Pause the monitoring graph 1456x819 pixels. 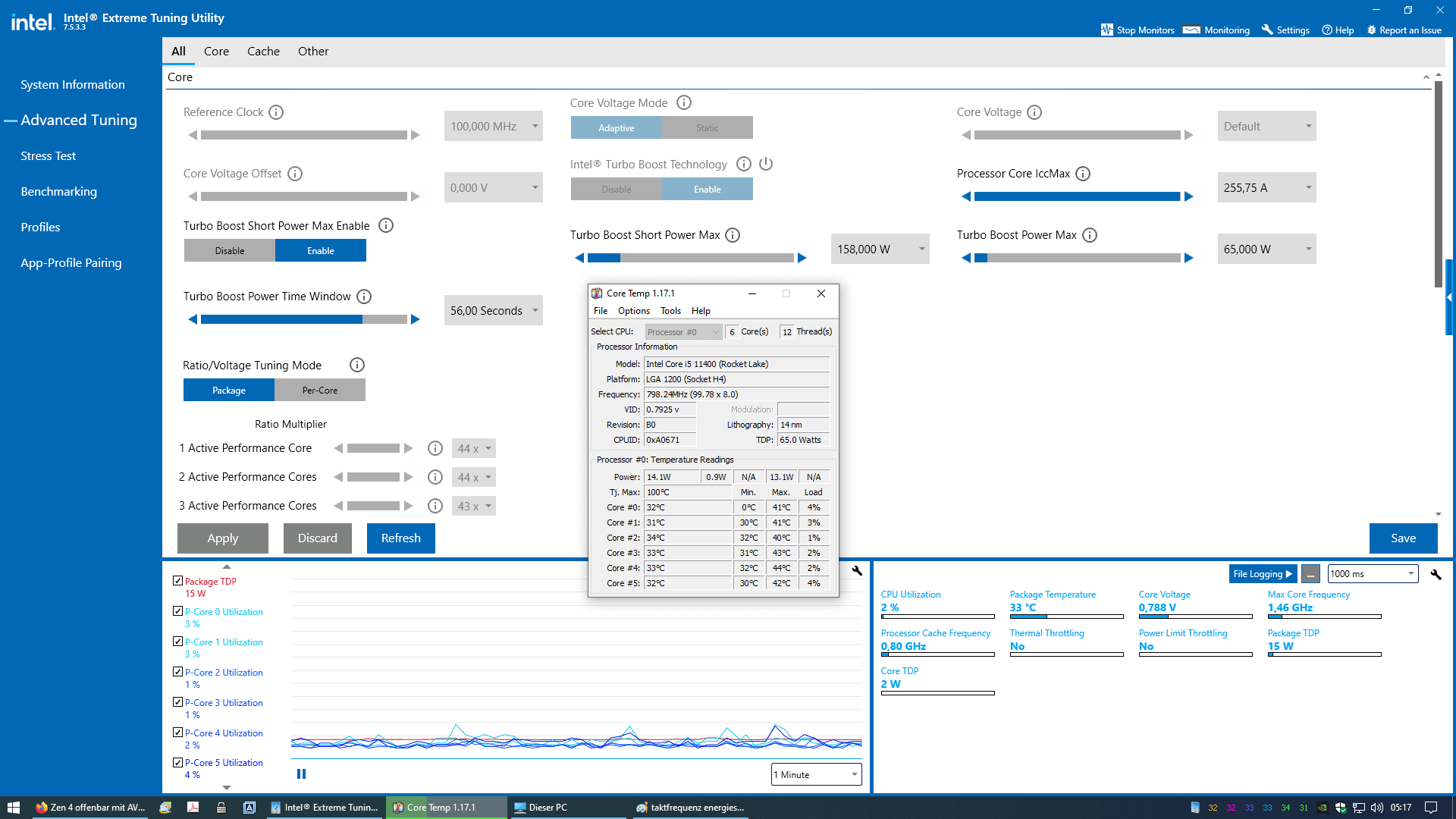[x=301, y=773]
